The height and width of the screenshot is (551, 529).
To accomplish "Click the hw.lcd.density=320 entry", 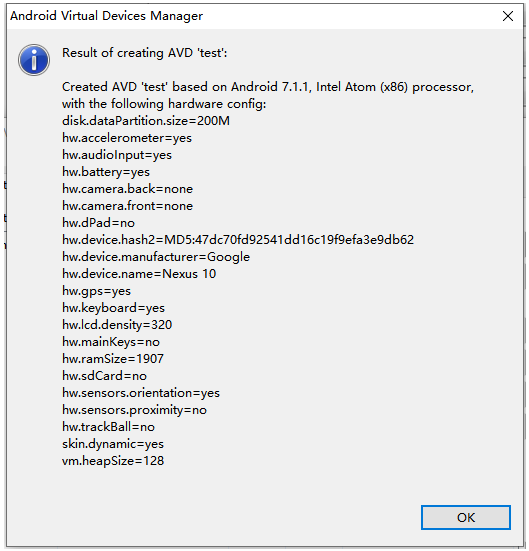I will [x=117, y=325].
